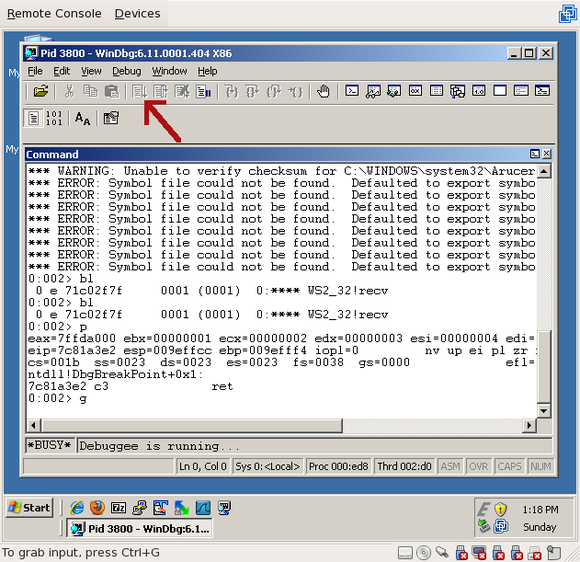Open the View menu

(x=91, y=71)
